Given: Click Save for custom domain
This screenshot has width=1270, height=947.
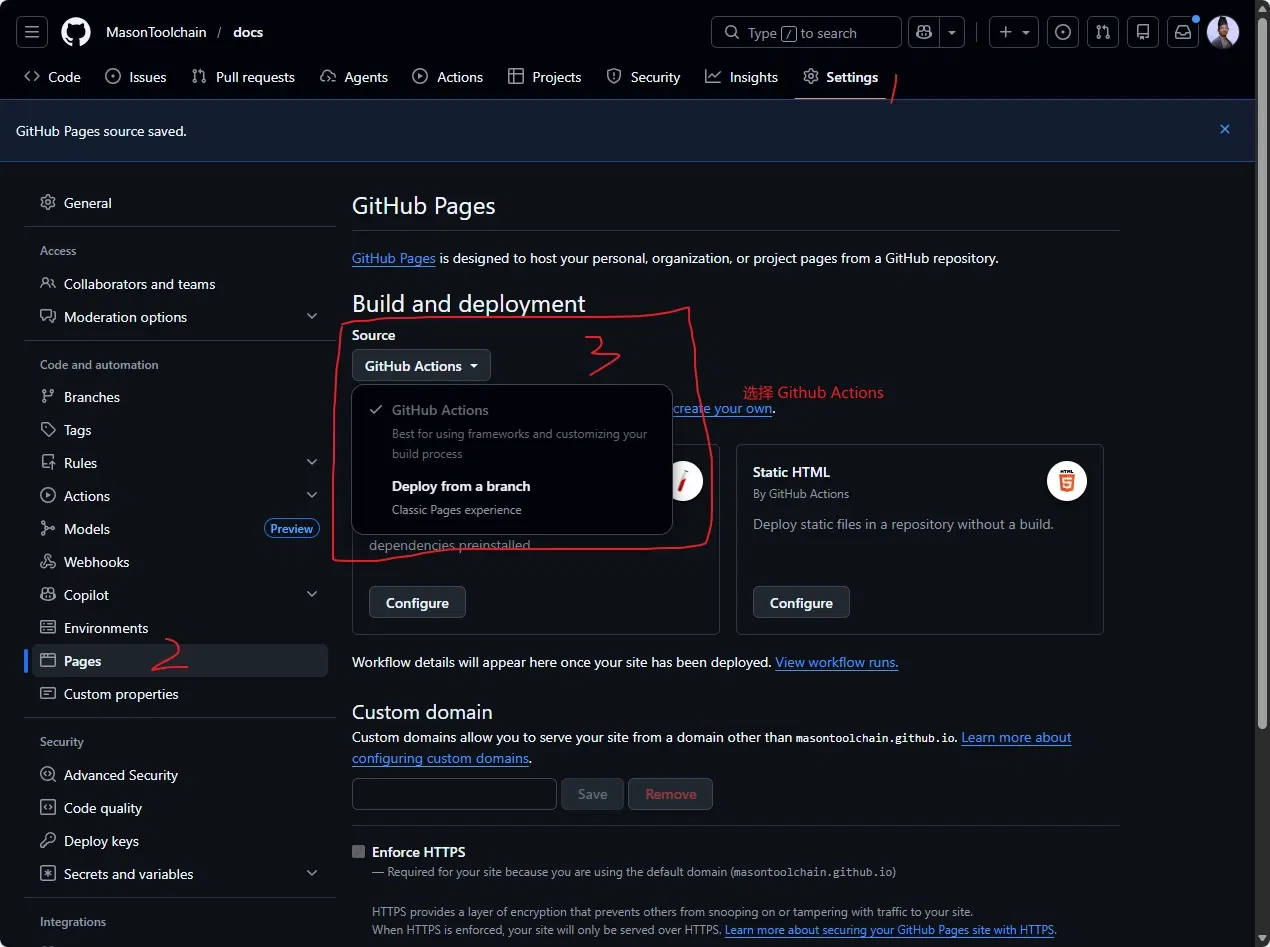Looking at the screenshot, I should [592, 794].
